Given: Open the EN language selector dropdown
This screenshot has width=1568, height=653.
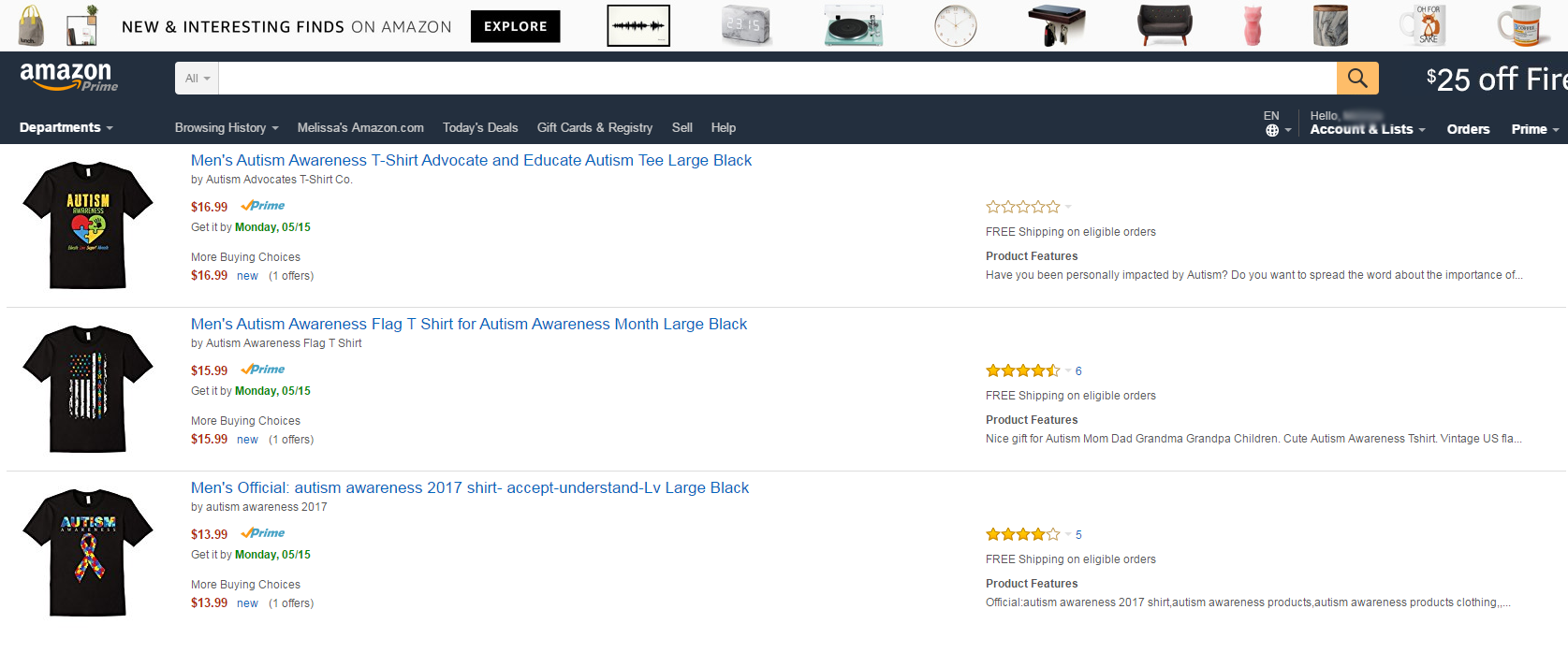Looking at the screenshot, I should [x=1278, y=123].
